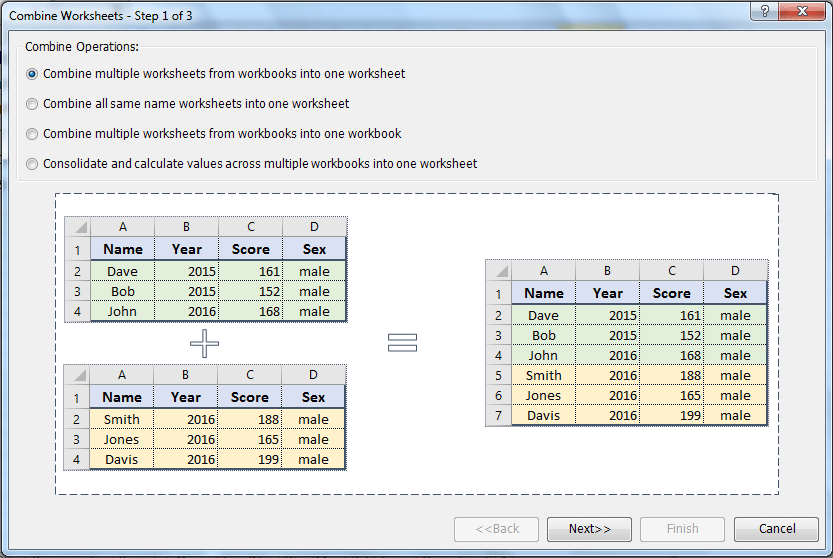Click the plus sign between the source tables
This screenshot has height=558, width=833.
[x=204, y=344]
